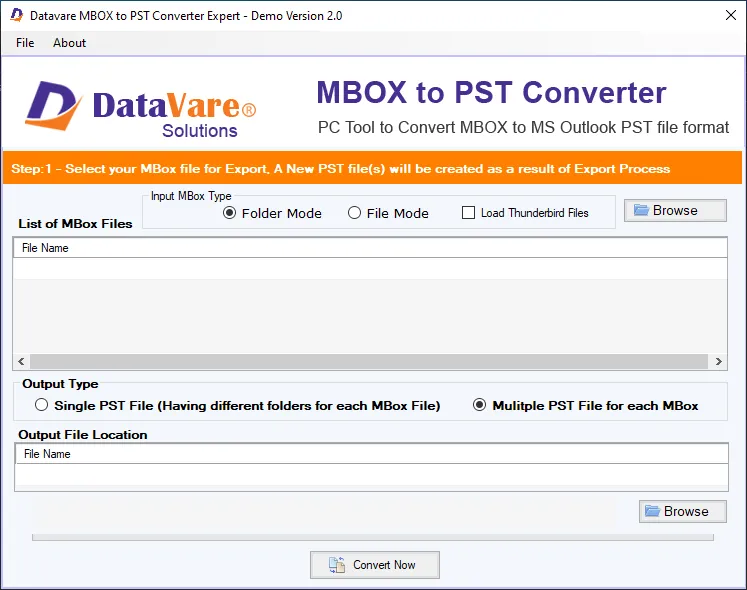Screen dimensions: 747x590
Task: Click the horizontal scrollbar track in MBox list
Action: click(369, 361)
